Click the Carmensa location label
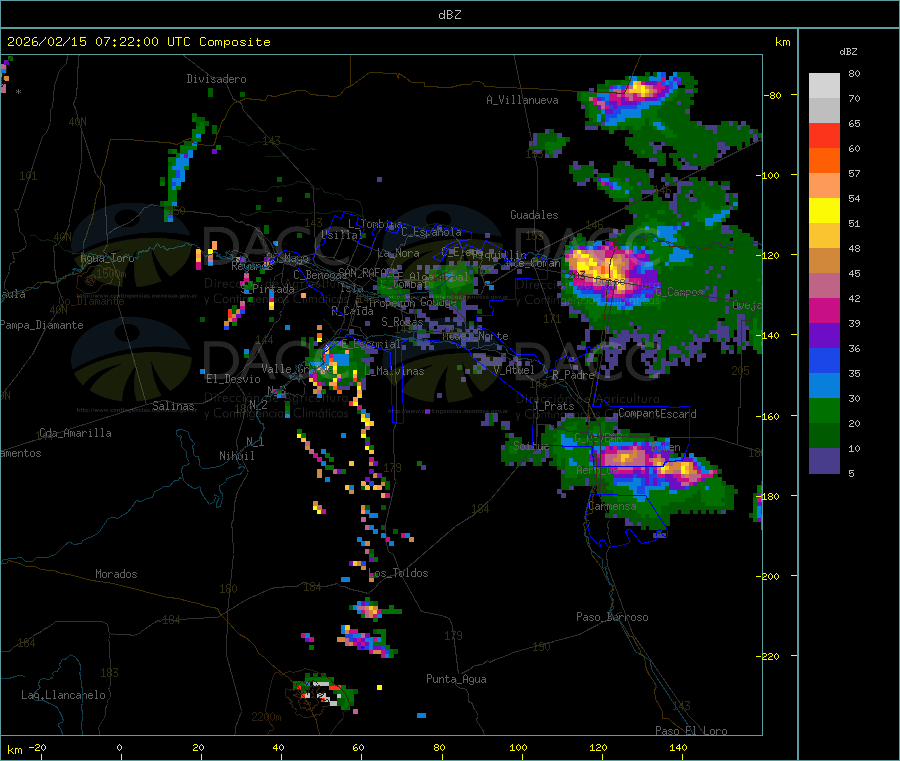 point(612,506)
